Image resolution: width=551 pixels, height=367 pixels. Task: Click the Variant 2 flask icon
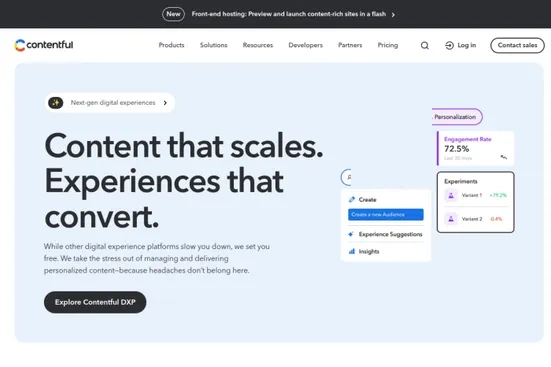click(x=451, y=219)
